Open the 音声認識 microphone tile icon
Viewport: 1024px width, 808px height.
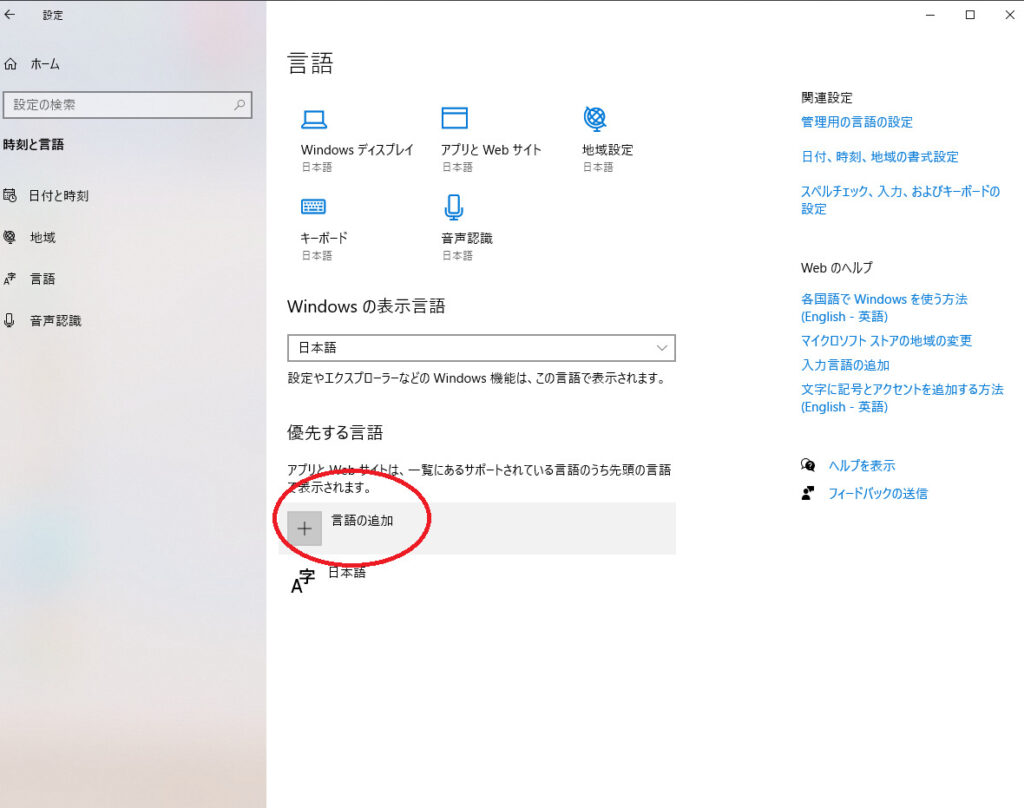coord(454,207)
